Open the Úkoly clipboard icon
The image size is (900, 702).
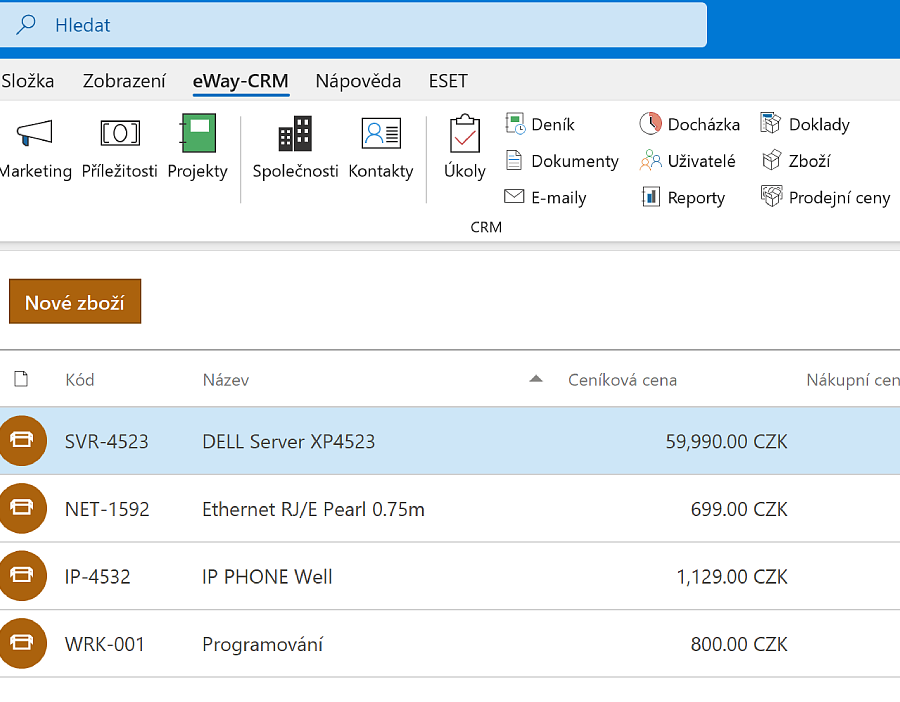[464, 133]
